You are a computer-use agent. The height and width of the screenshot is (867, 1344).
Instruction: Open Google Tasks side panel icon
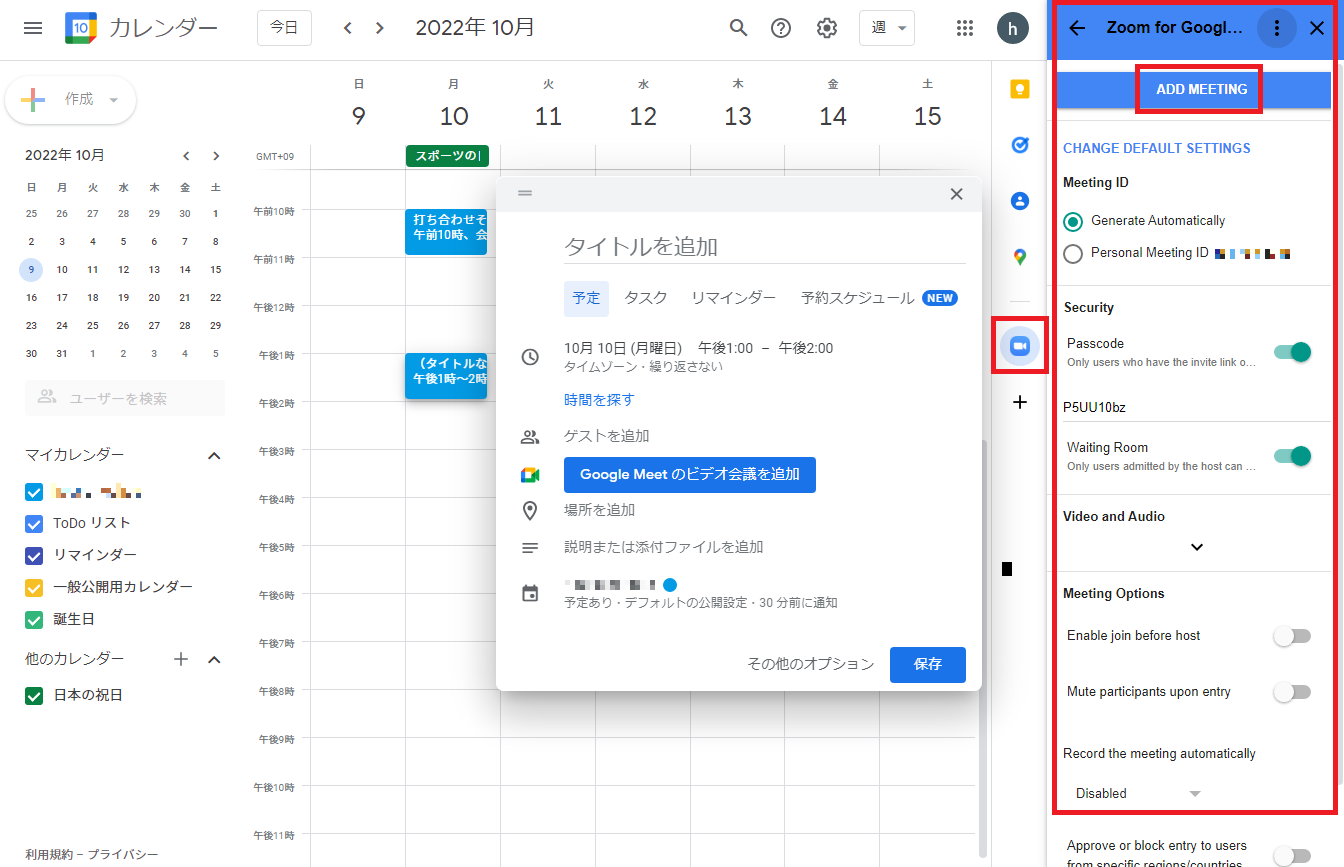(x=1019, y=145)
